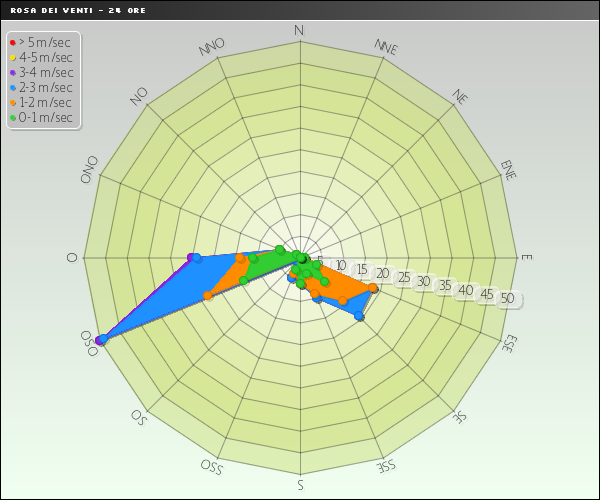Image resolution: width=600 pixels, height=500 pixels.
Task: Click the radial axis label 10
Action: pos(340,265)
